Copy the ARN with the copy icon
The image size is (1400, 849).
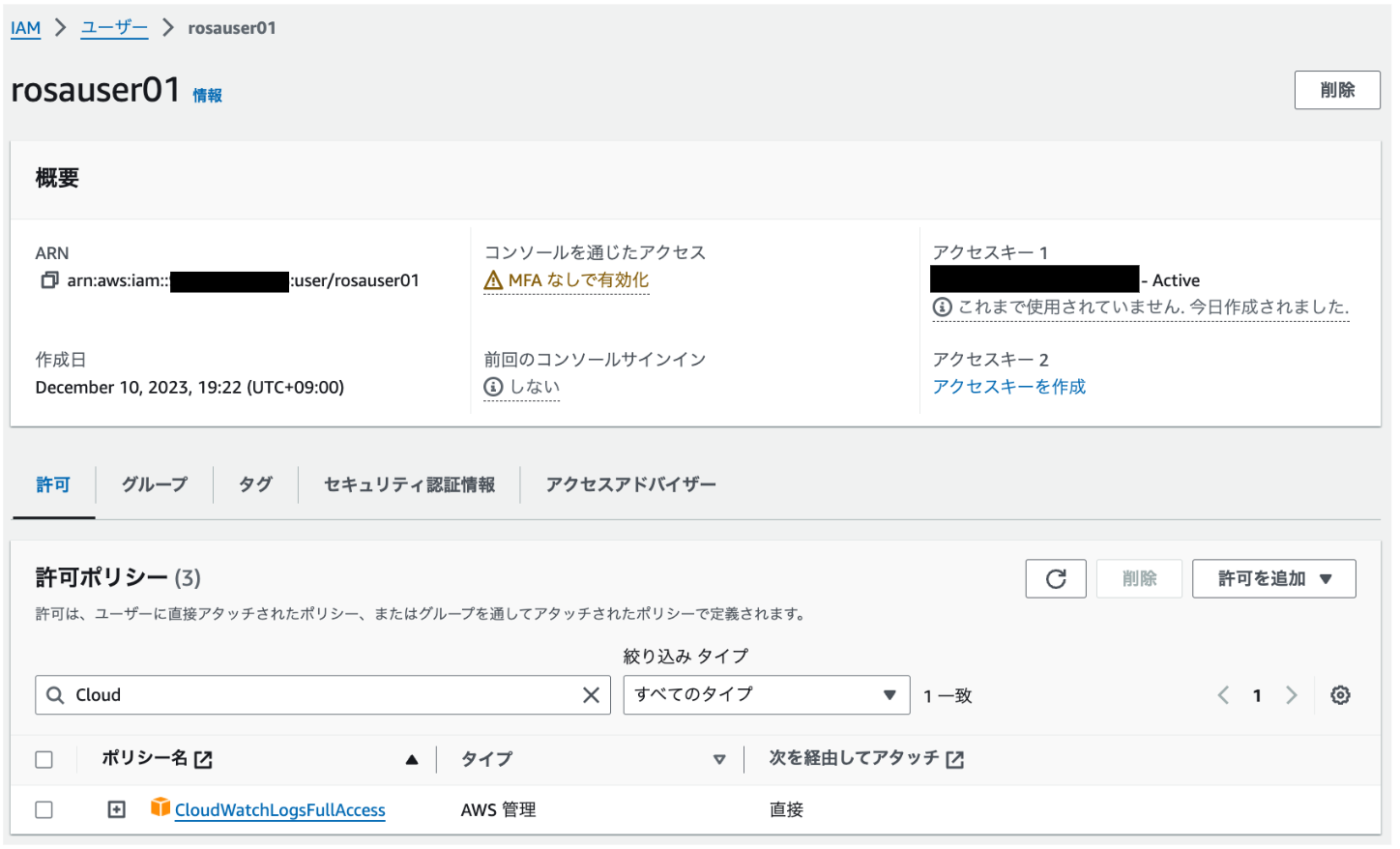49,280
